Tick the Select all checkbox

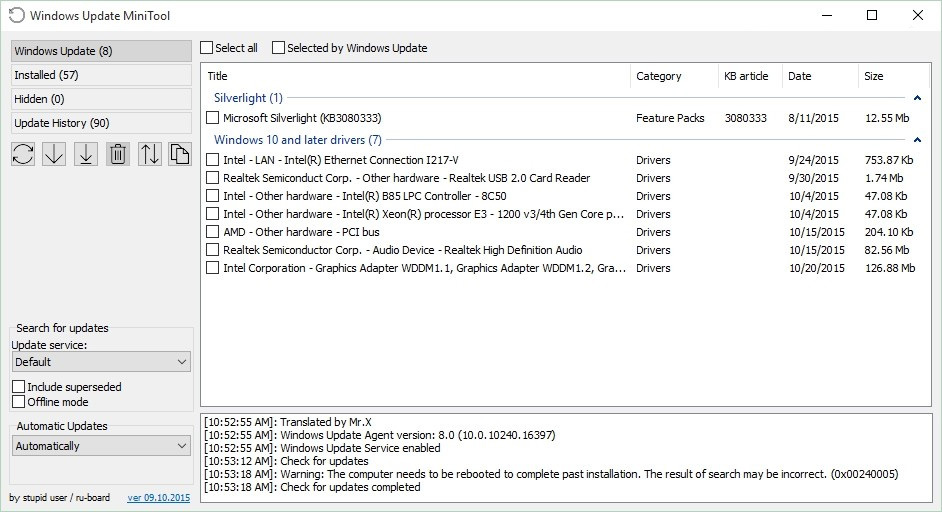tap(207, 47)
